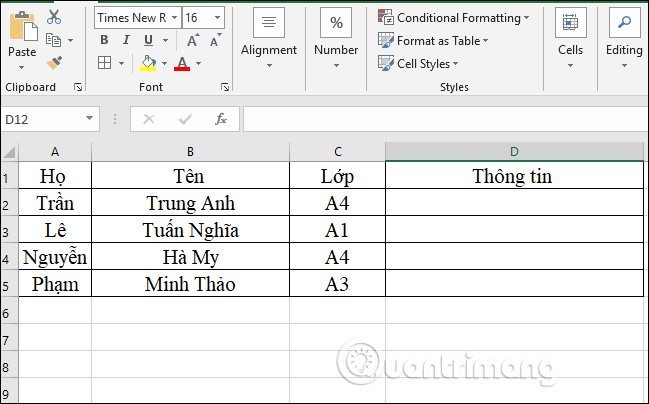Apply red font color
This screenshot has height=404, width=649.
pos(182,63)
